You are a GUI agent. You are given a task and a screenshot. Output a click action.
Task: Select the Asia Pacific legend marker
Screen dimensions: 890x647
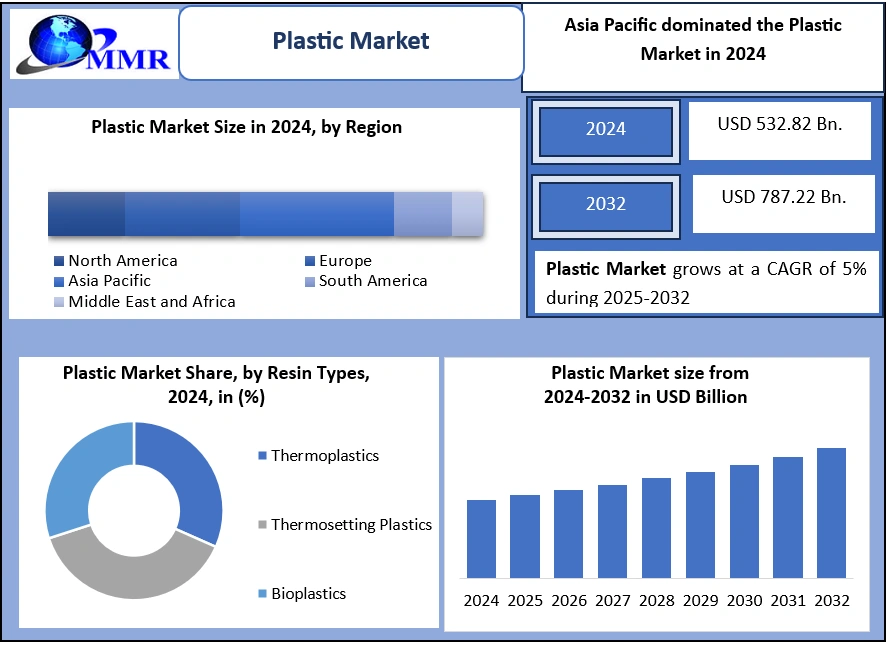tap(58, 281)
